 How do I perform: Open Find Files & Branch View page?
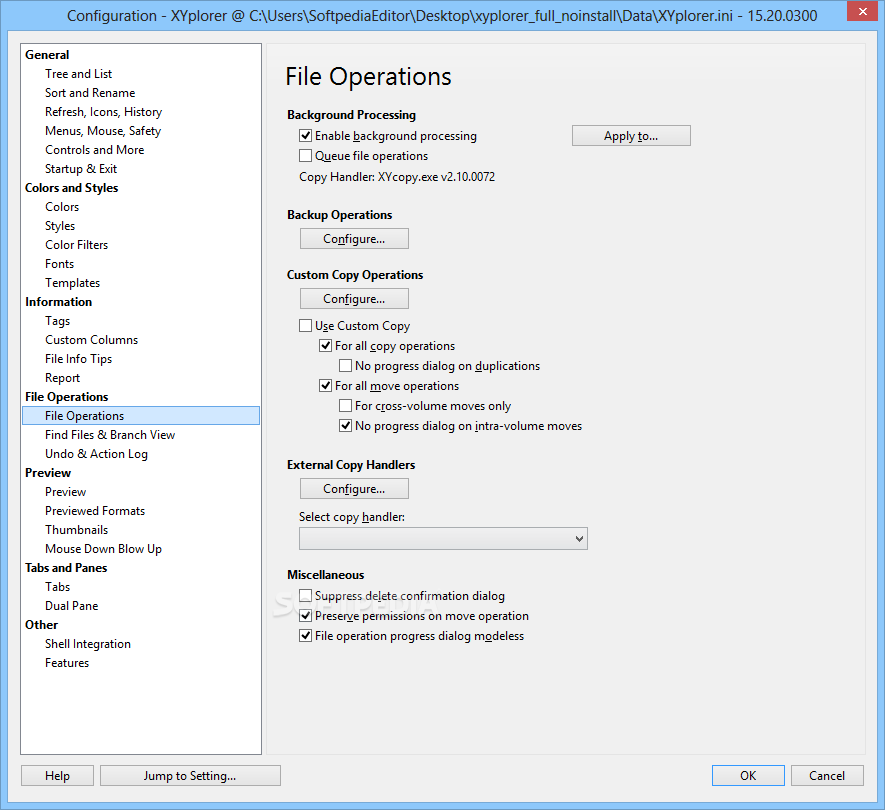(x=110, y=435)
